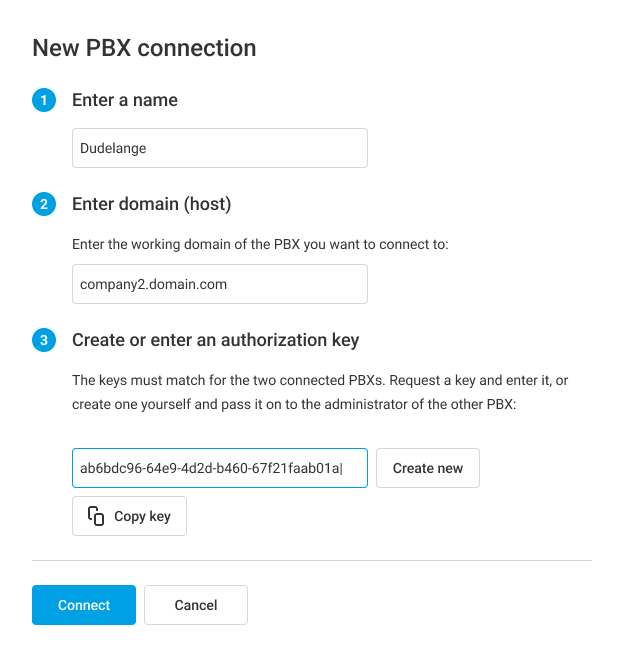Click the working domain instruction text
This screenshot has height=657, width=624.
click(260, 244)
